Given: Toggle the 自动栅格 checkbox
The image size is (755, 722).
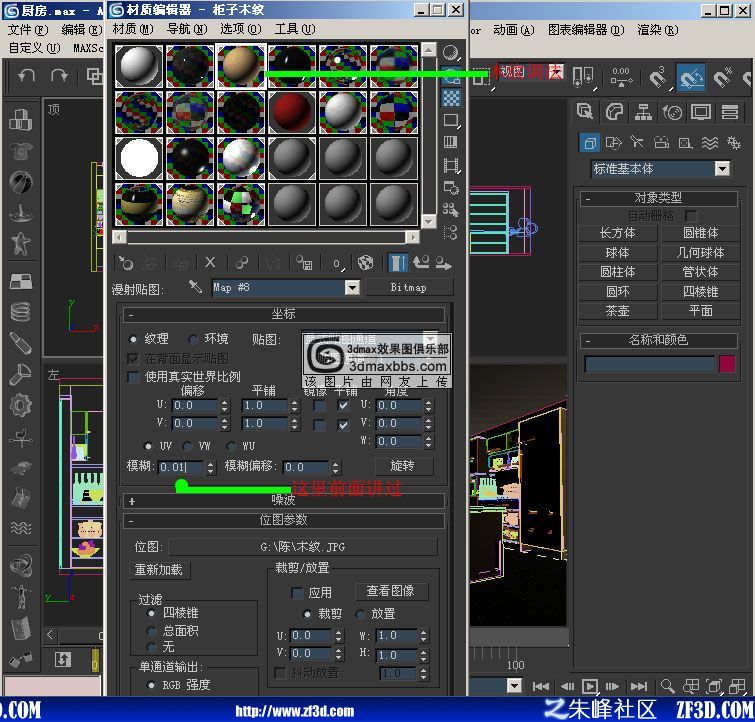Looking at the screenshot, I should [x=690, y=215].
